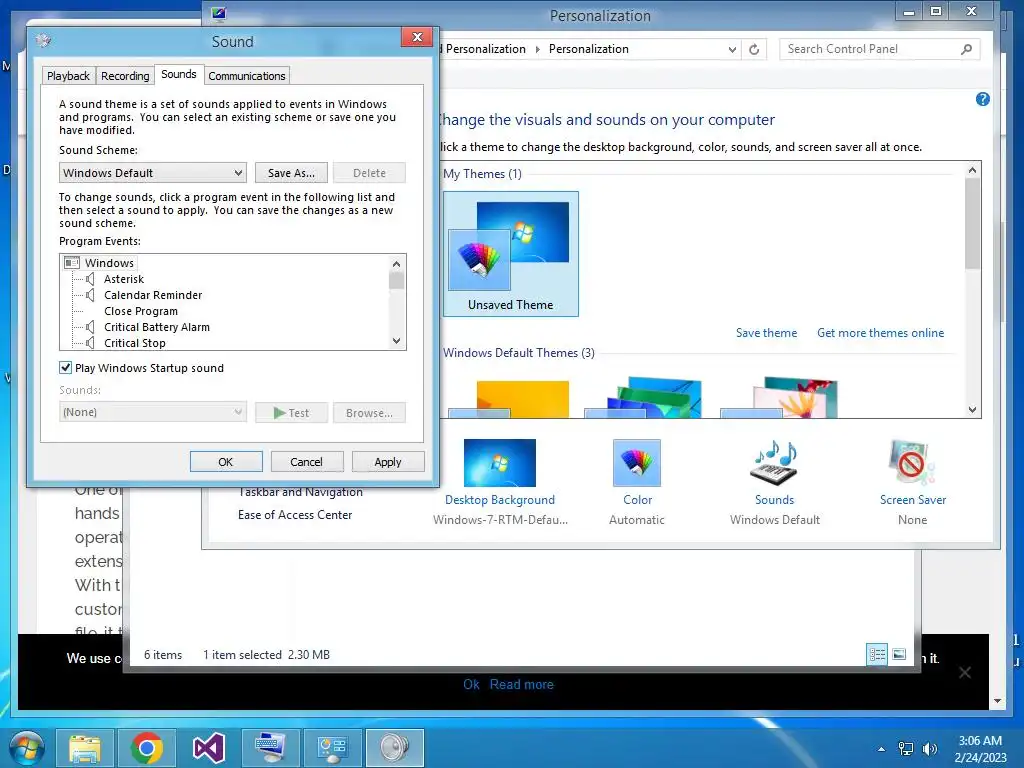This screenshot has width=1024, height=768.
Task: Open the Sound Scheme dropdown
Action: coord(153,173)
